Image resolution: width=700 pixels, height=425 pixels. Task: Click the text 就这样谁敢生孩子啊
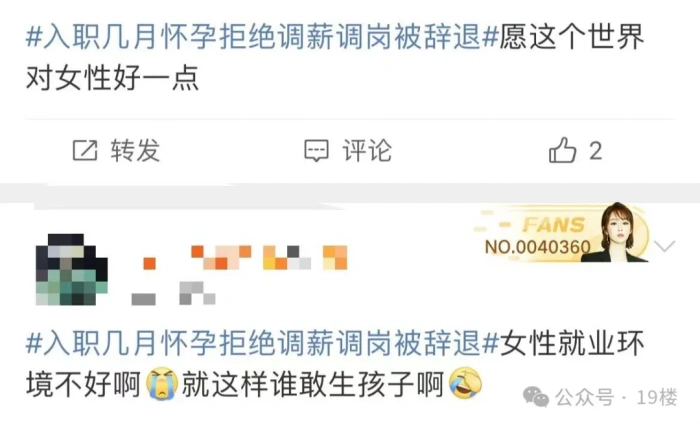point(312,384)
